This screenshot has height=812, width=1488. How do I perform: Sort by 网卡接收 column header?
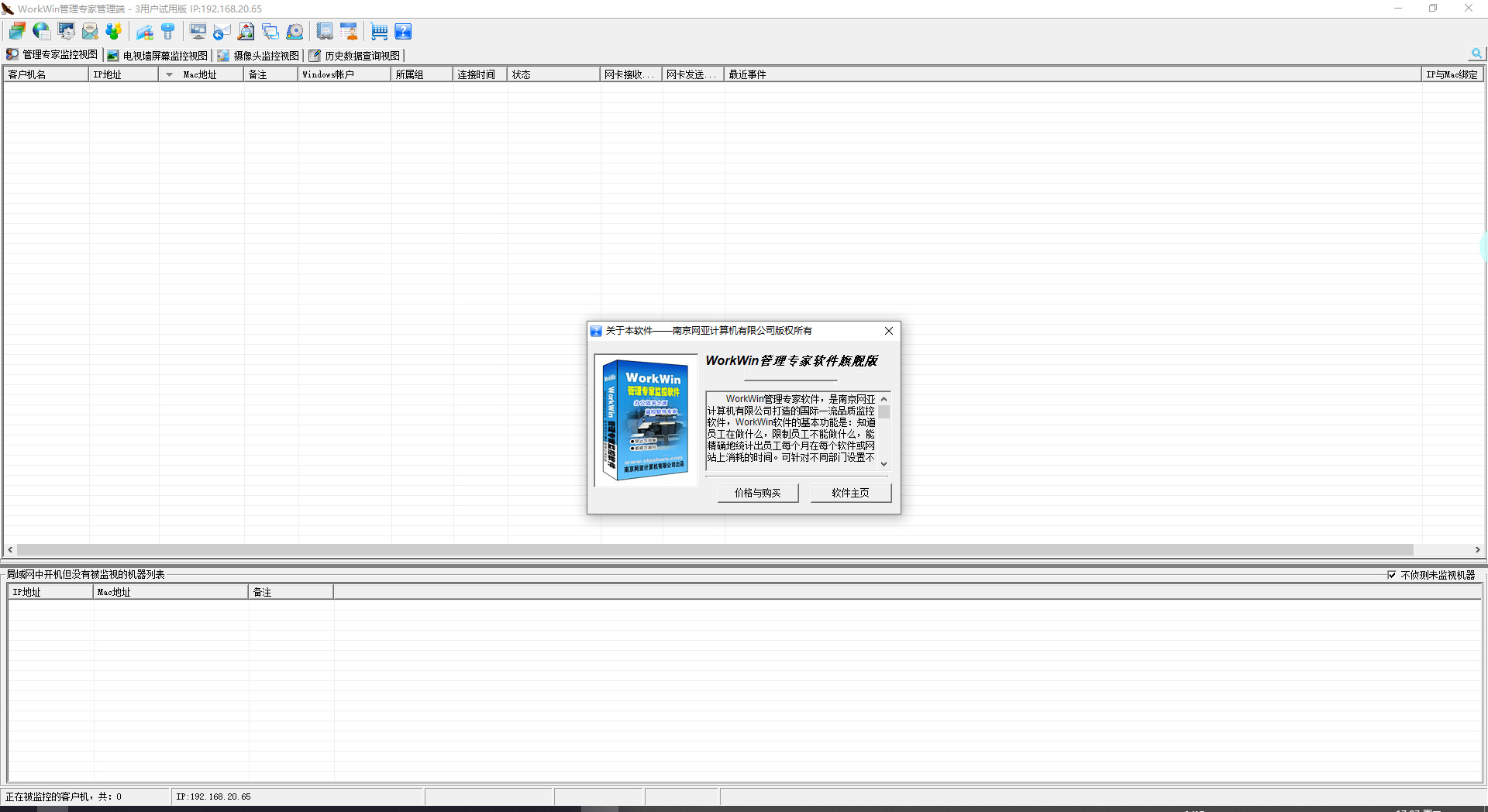(x=632, y=74)
